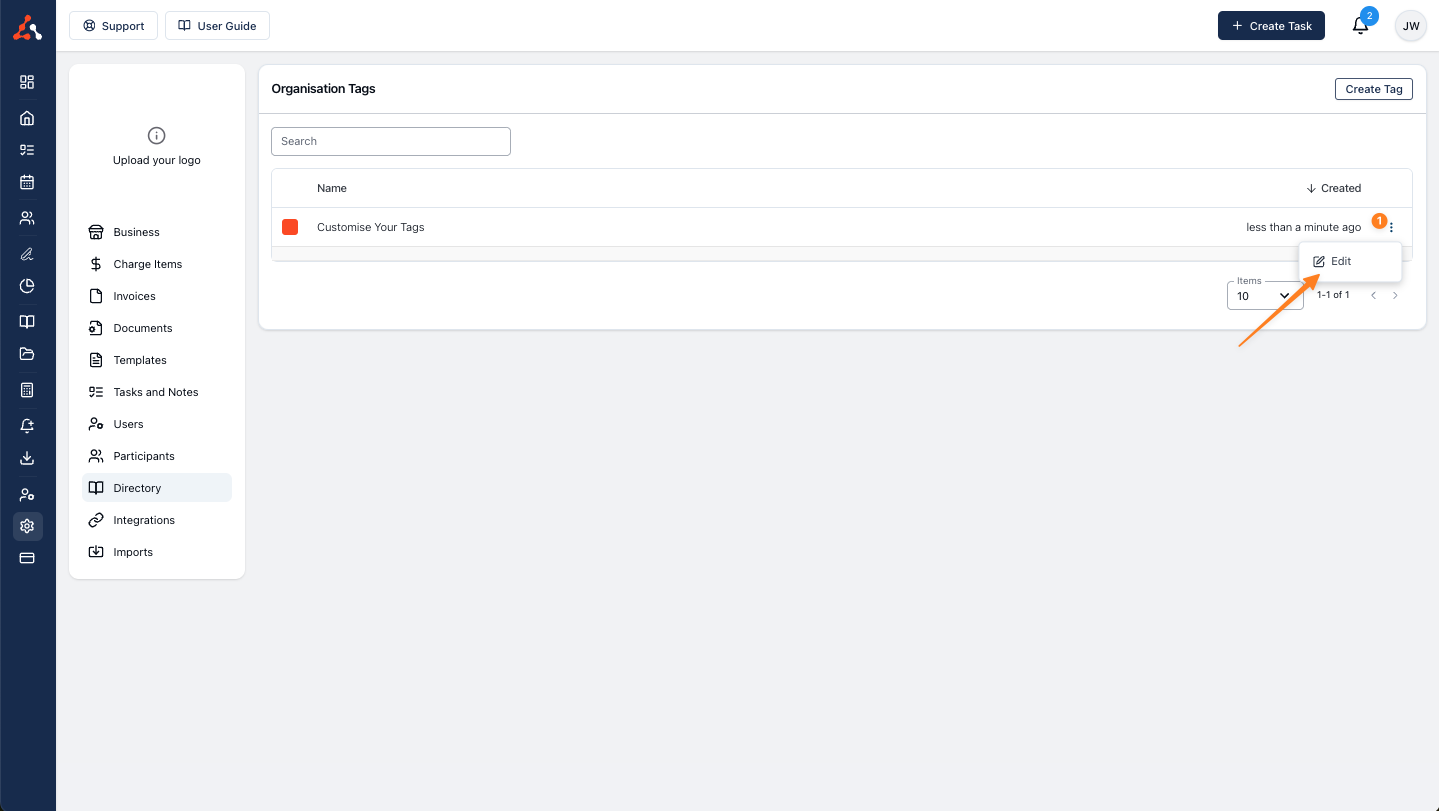Expand the Items per page dropdown
The width and height of the screenshot is (1439, 811).
1264,296
